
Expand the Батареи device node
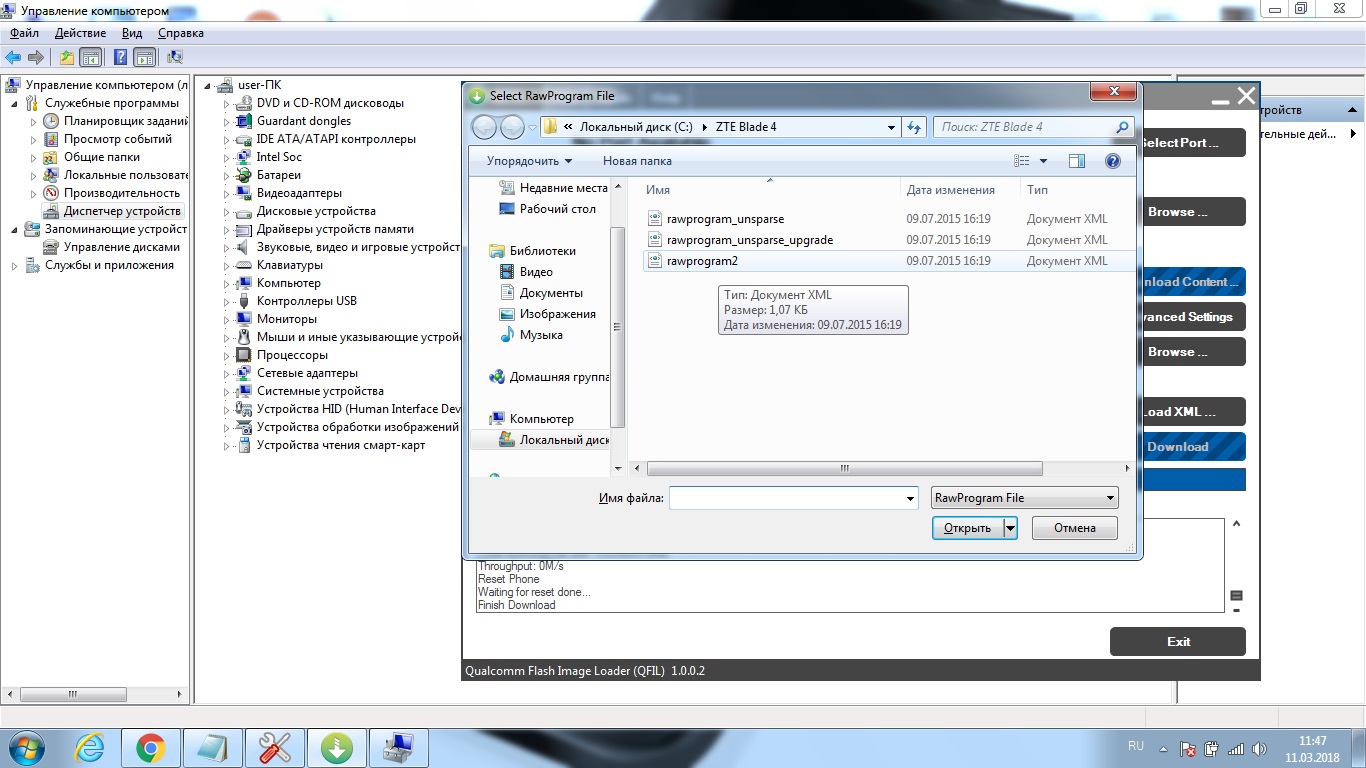(227, 176)
